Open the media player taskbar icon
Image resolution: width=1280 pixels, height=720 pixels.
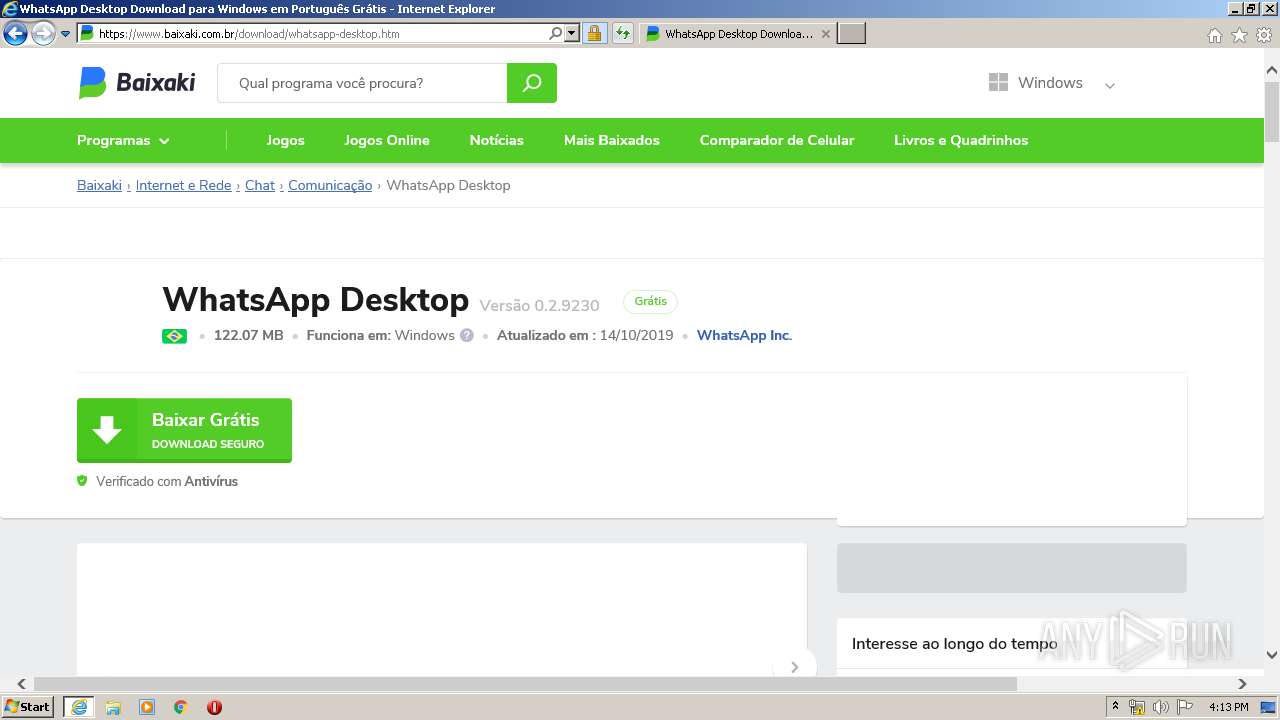coord(147,707)
